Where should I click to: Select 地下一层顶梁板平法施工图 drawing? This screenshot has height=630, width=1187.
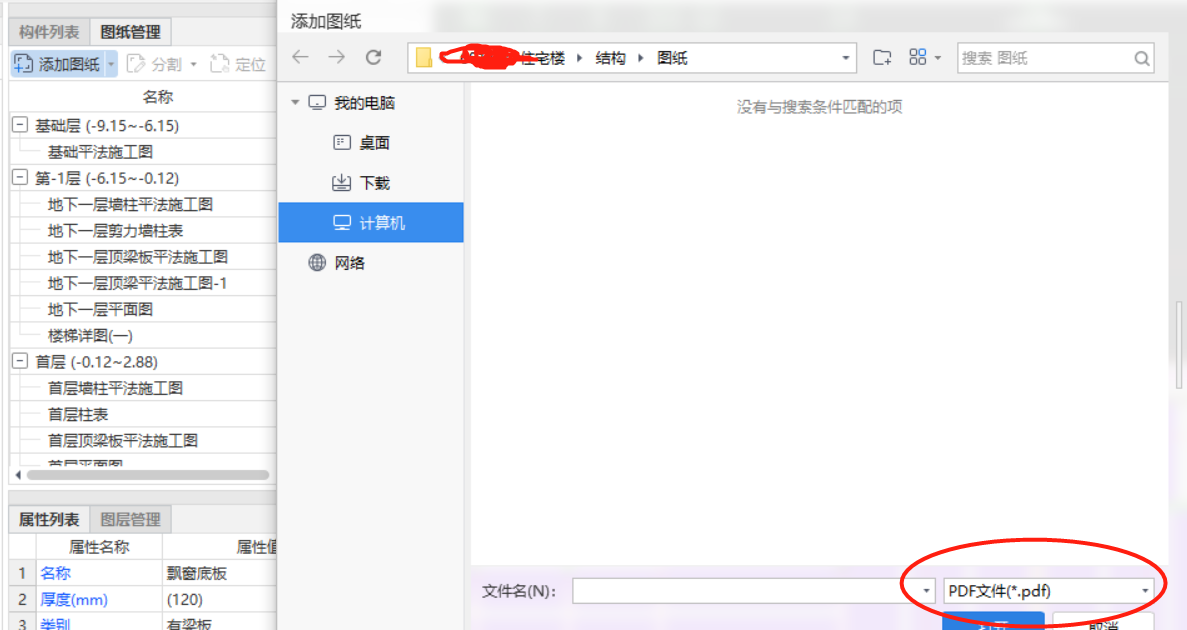(138, 257)
